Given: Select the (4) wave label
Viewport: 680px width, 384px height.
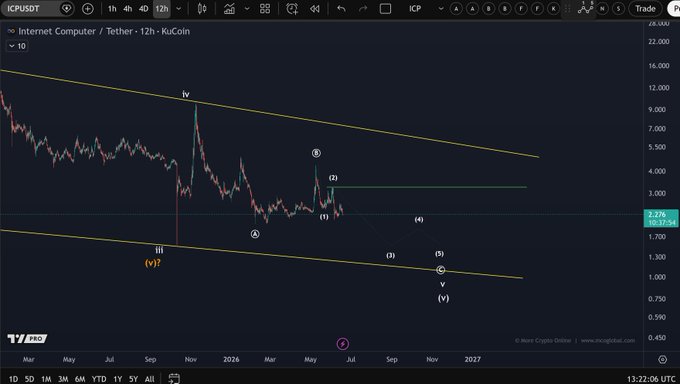Looking at the screenshot, I should 418,219.
